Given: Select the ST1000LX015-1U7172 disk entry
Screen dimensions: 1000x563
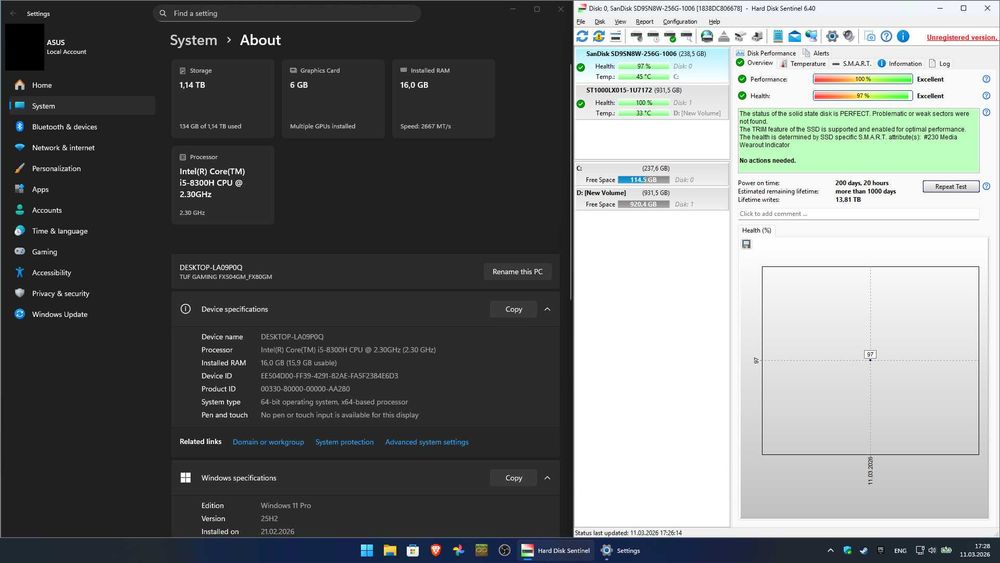Looking at the screenshot, I should [x=652, y=102].
